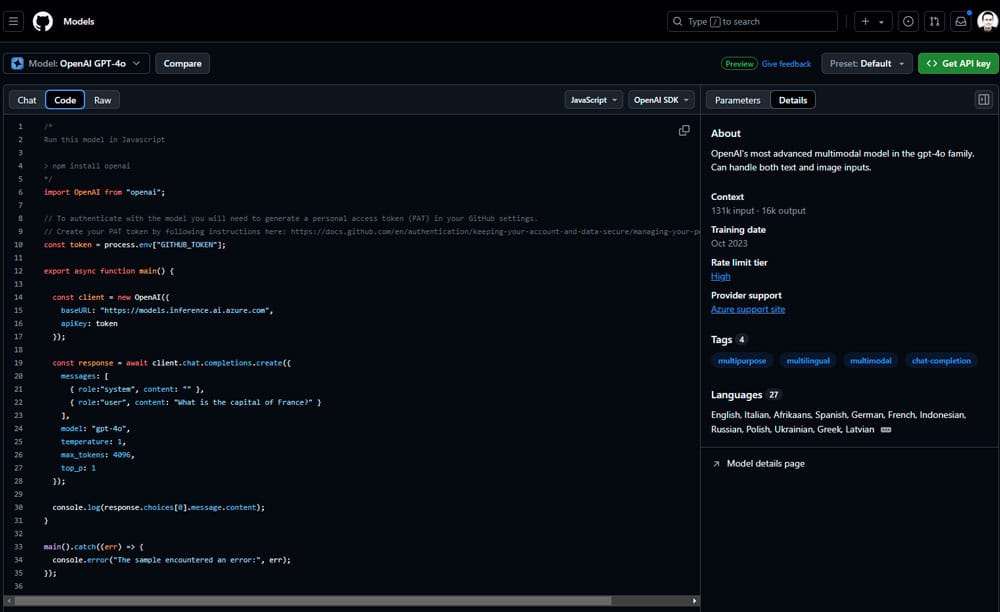The height and width of the screenshot is (612, 1000).
Task: Open the High rate limit tier link
Action: point(721,276)
